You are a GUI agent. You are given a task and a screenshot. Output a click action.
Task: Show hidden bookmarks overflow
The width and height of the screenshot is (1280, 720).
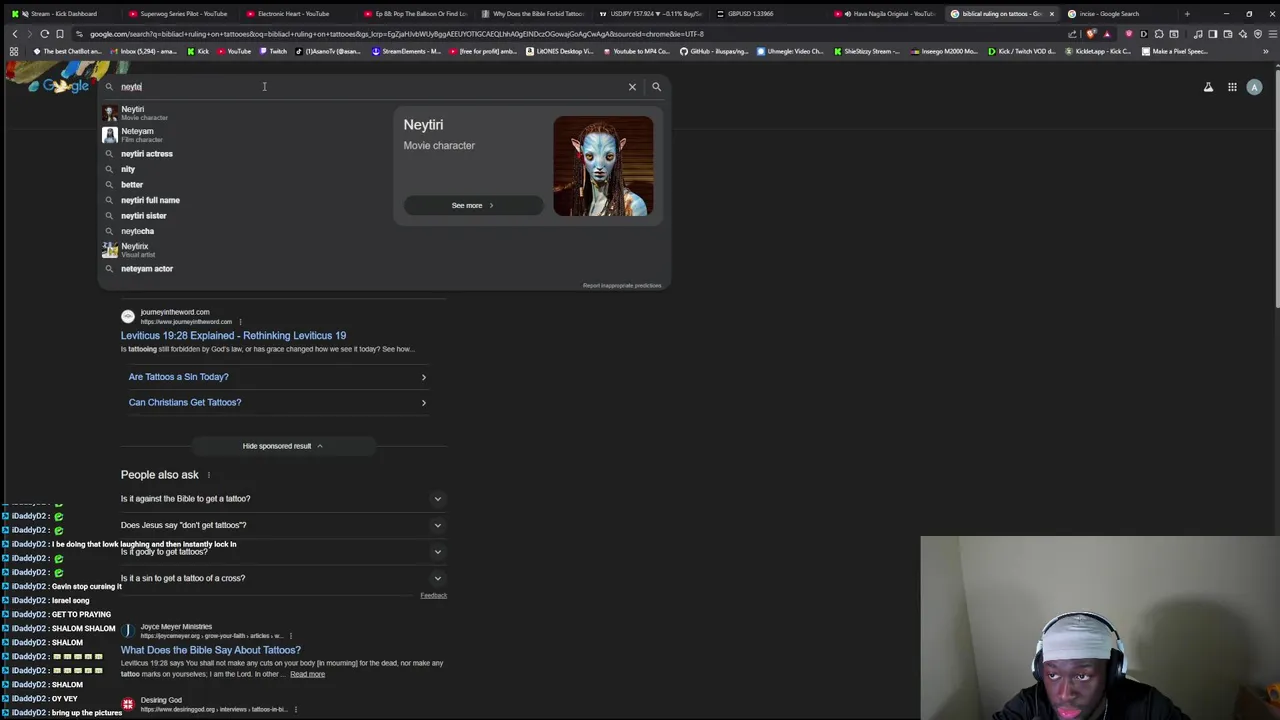[x=1267, y=51]
